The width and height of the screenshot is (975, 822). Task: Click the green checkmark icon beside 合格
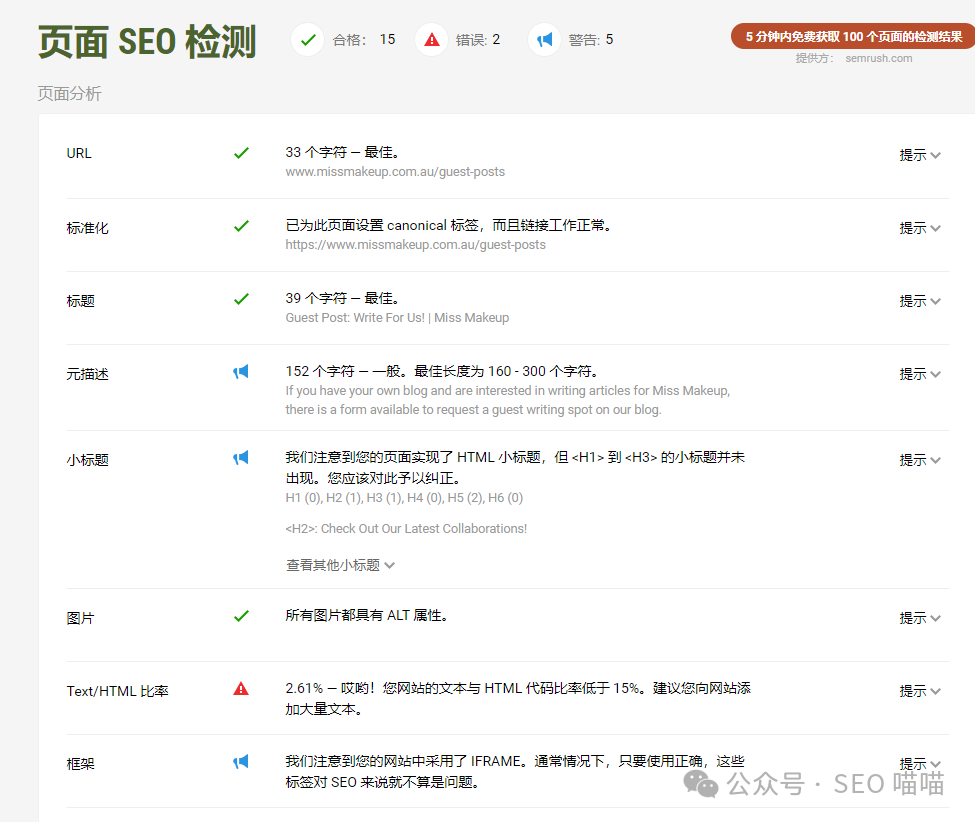pyautogui.click(x=308, y=40)
